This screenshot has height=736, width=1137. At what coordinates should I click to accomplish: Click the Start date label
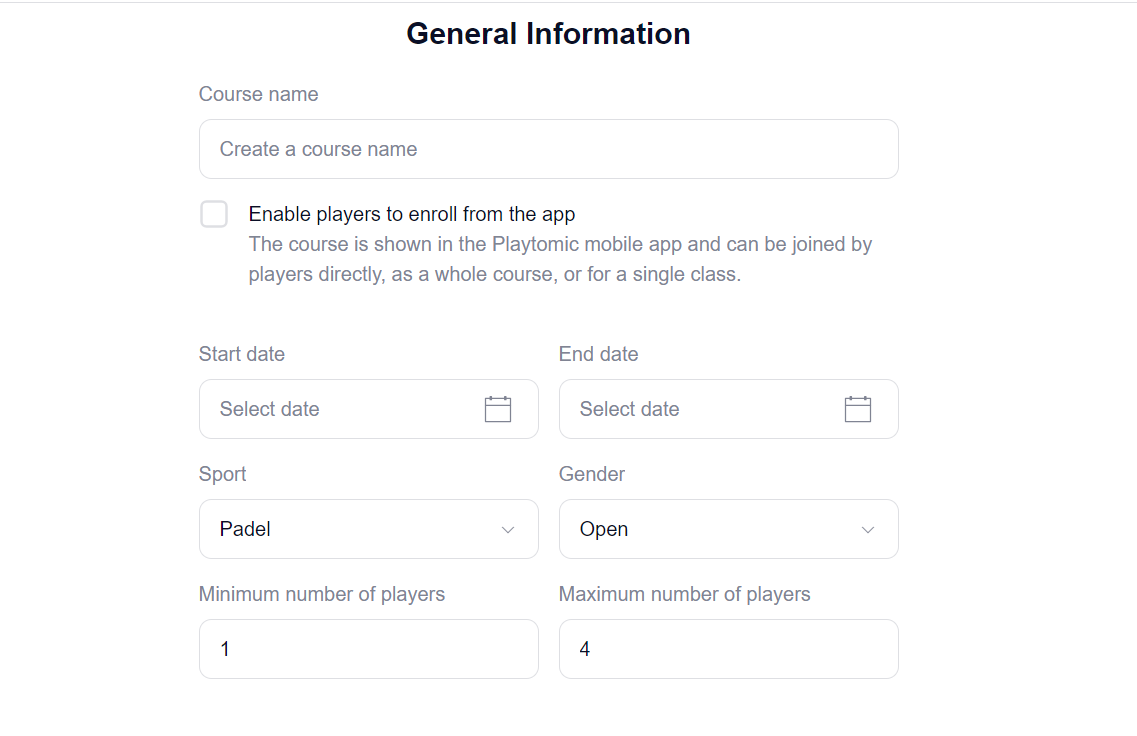(242, 353)
